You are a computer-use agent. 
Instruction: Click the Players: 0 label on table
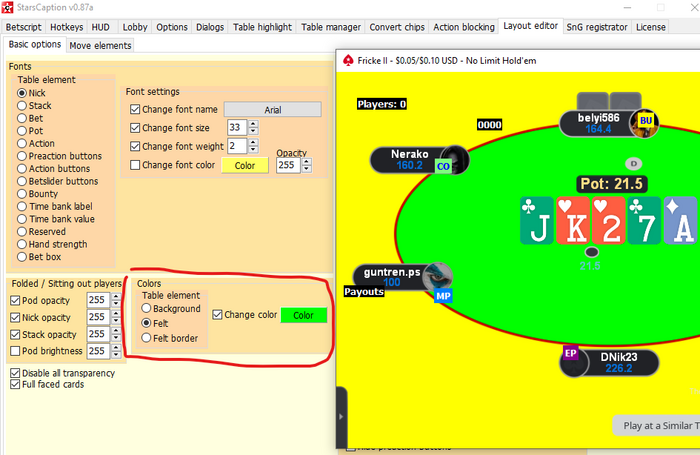382,104
